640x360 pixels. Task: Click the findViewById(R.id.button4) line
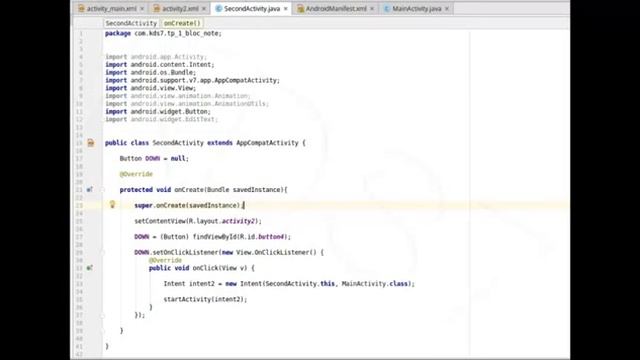(213, 237)
